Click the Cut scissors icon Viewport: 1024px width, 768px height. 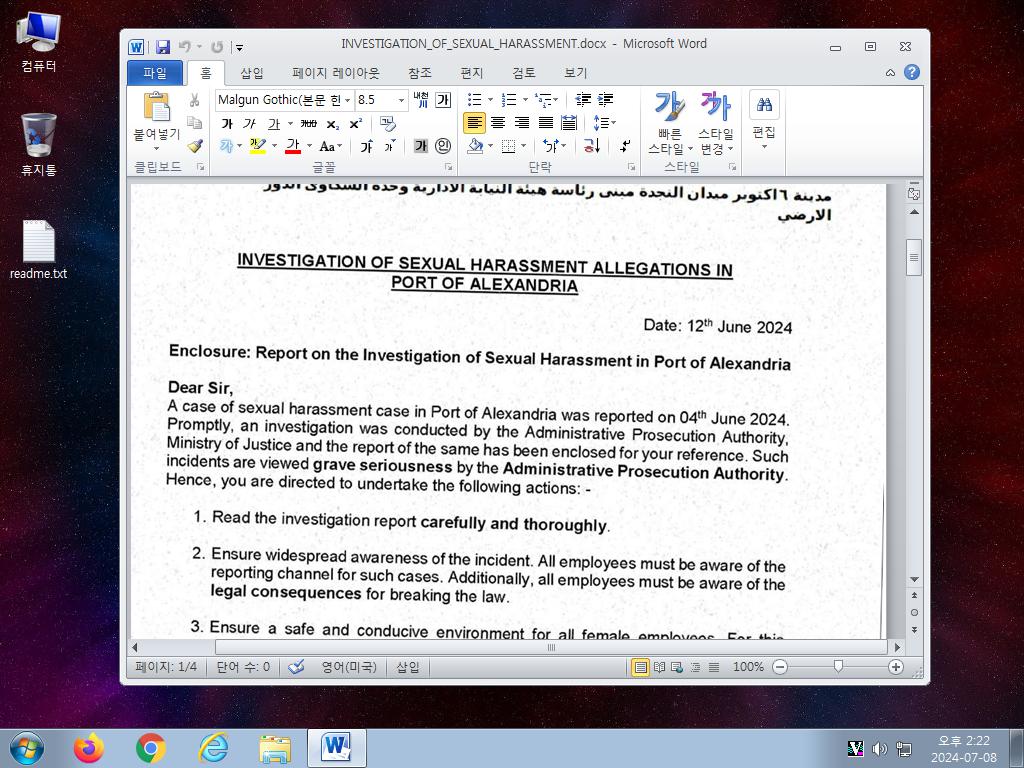[x=195, y=101]
